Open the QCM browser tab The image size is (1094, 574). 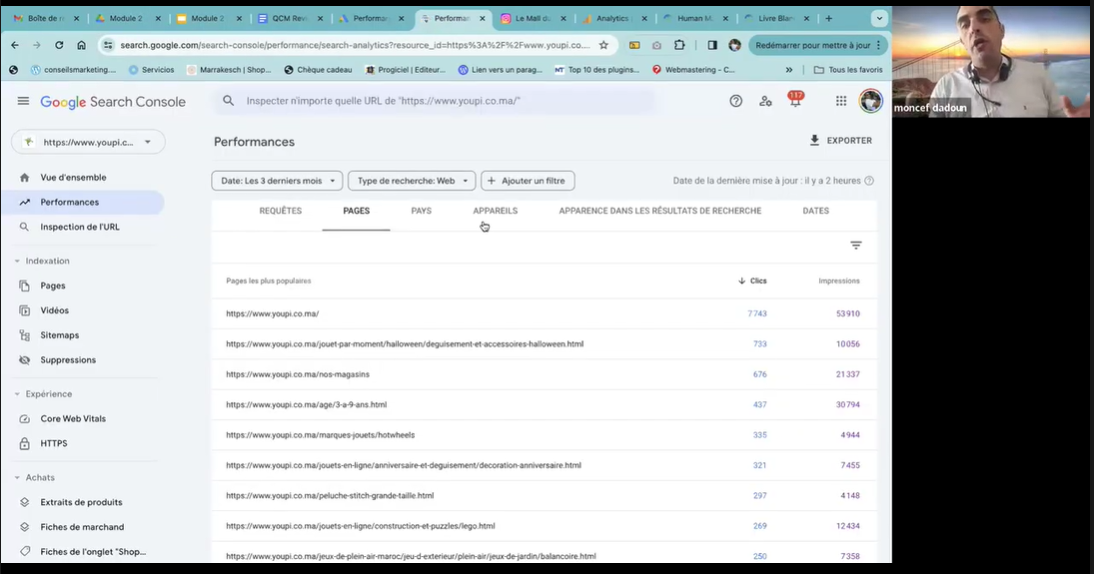[x=290, y=18]
